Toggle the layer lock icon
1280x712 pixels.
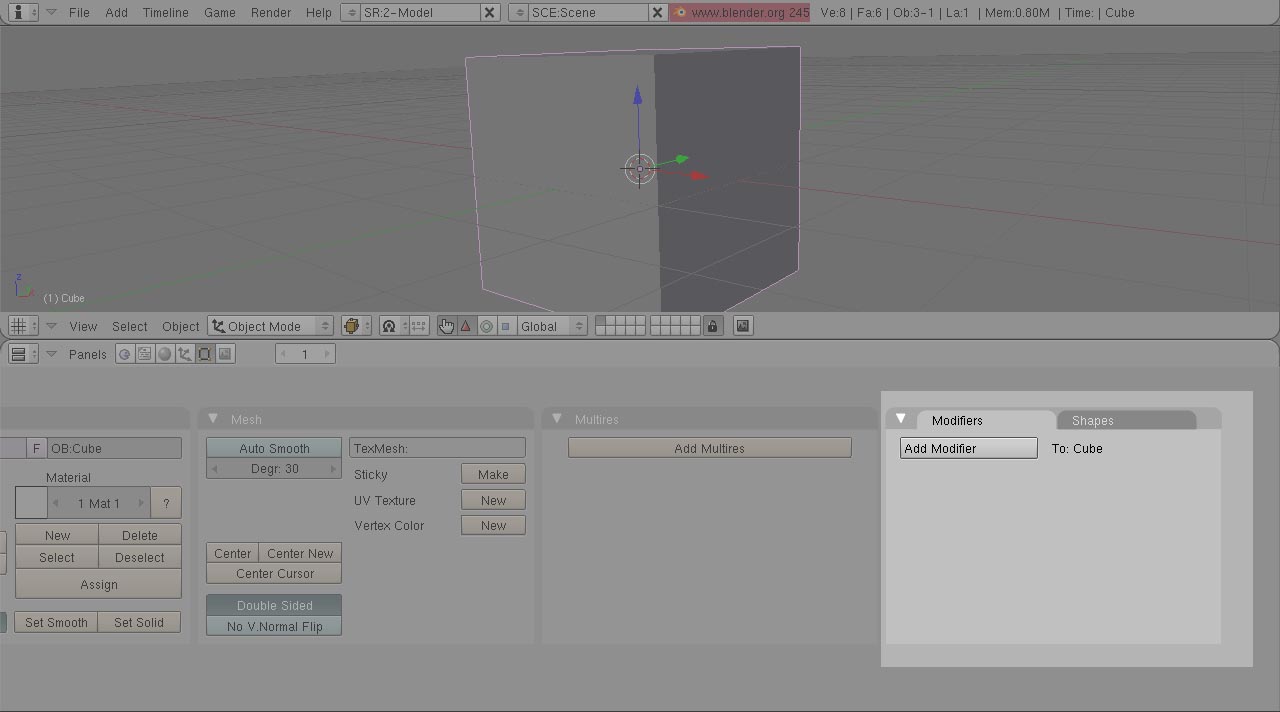[x=712, y=326]
